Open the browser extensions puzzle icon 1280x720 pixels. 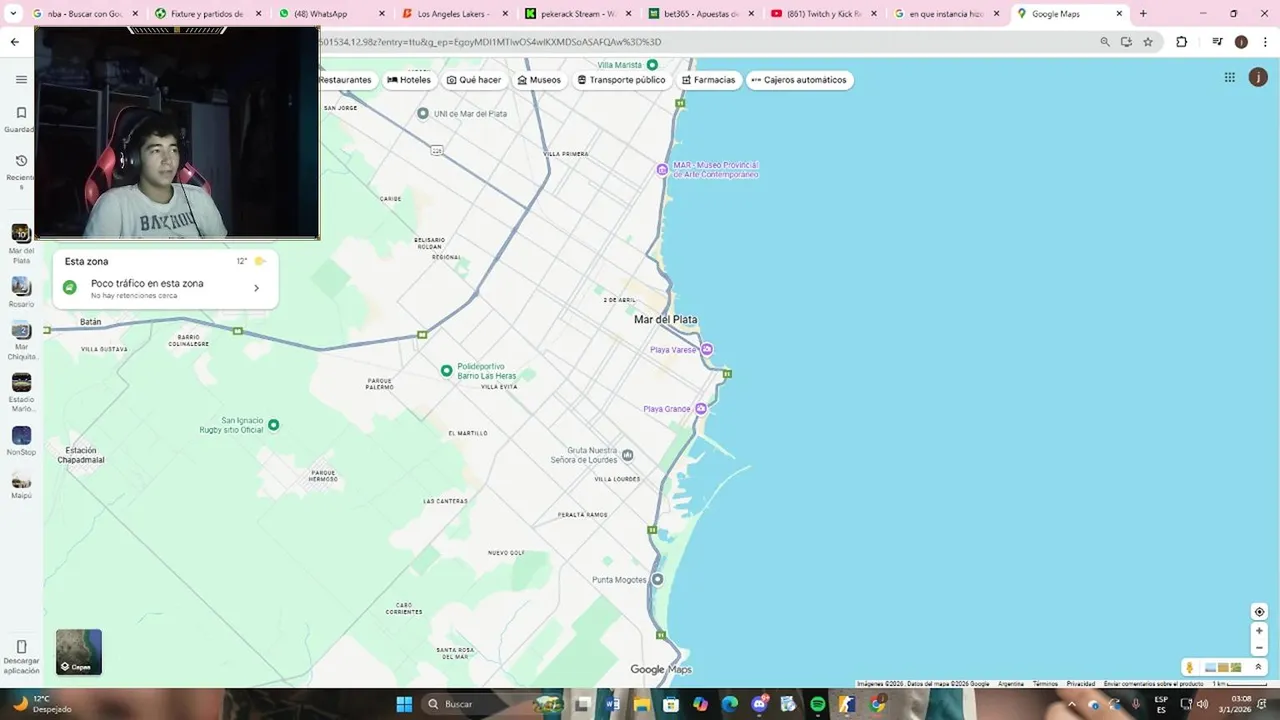coord(1181,42)
